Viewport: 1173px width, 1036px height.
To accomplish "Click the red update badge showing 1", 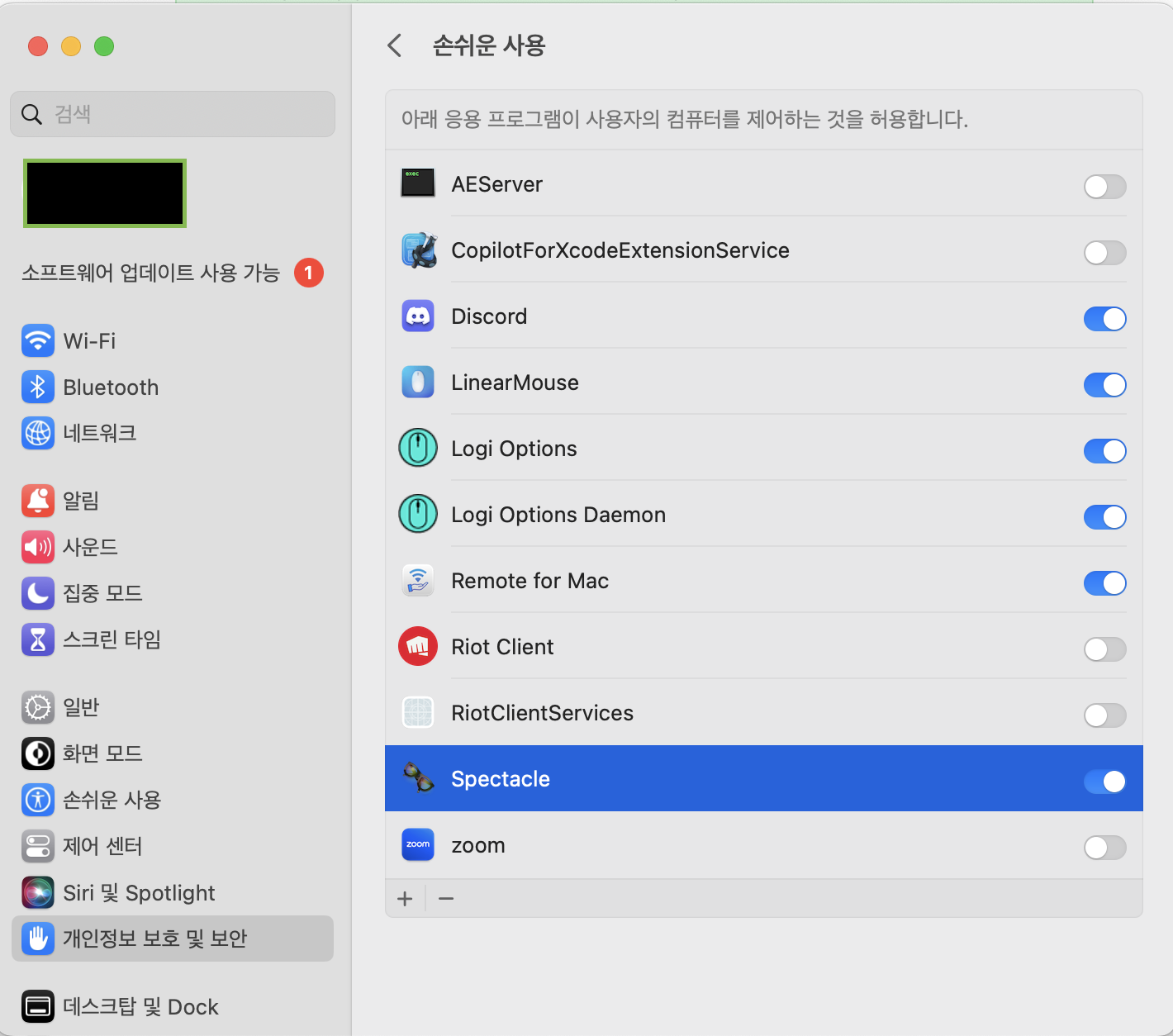I will [309, 273].
